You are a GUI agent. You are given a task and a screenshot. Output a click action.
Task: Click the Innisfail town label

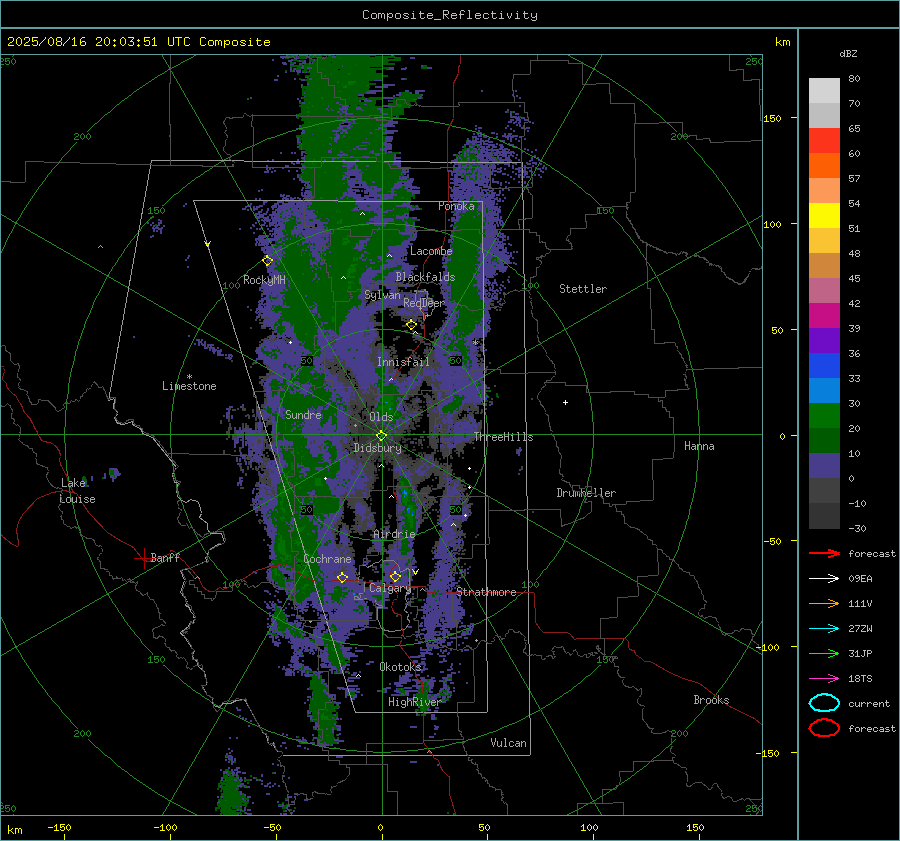coord(403,362)
